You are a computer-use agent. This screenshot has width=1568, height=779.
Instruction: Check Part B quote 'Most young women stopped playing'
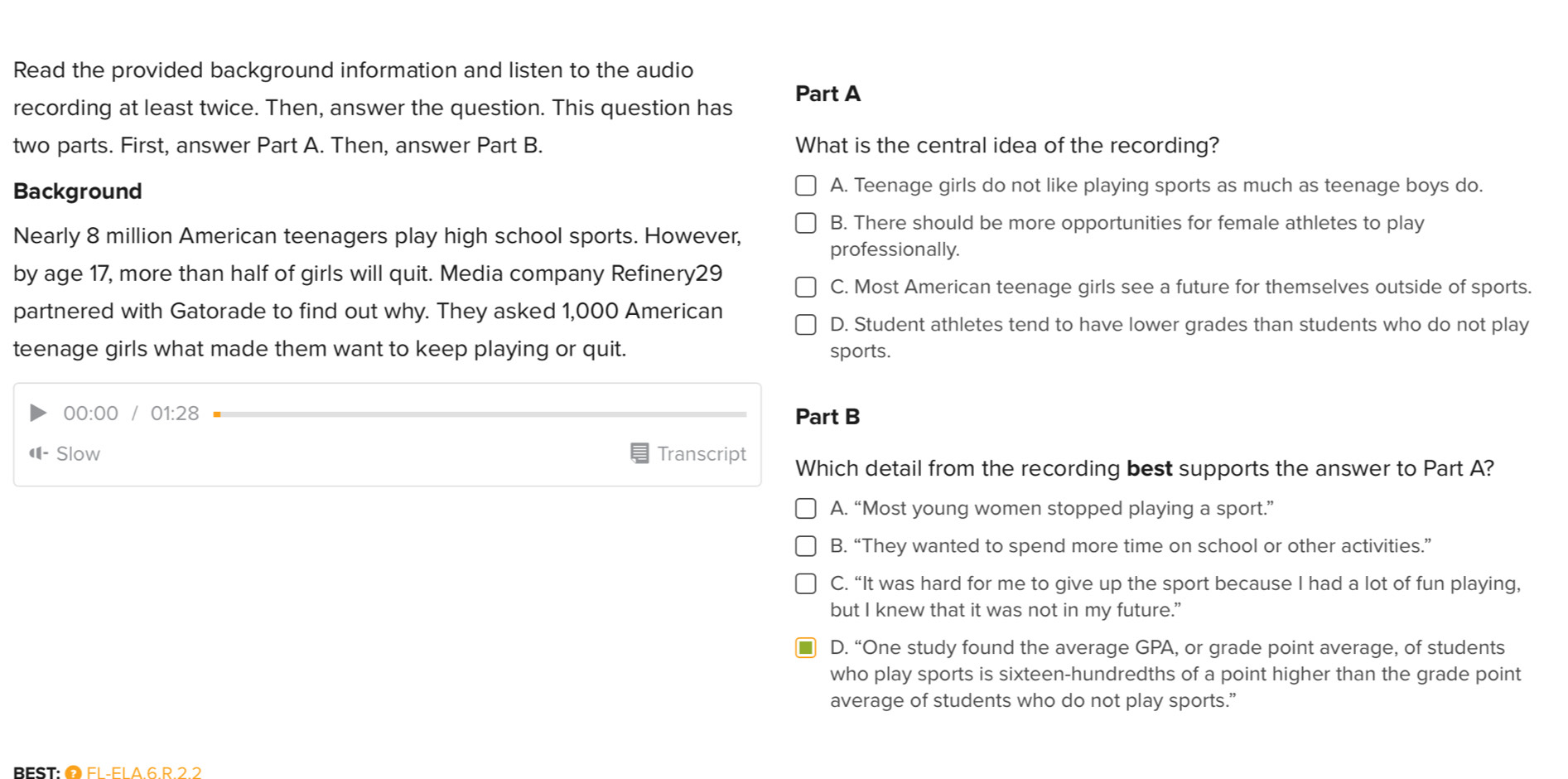point(806,508)
